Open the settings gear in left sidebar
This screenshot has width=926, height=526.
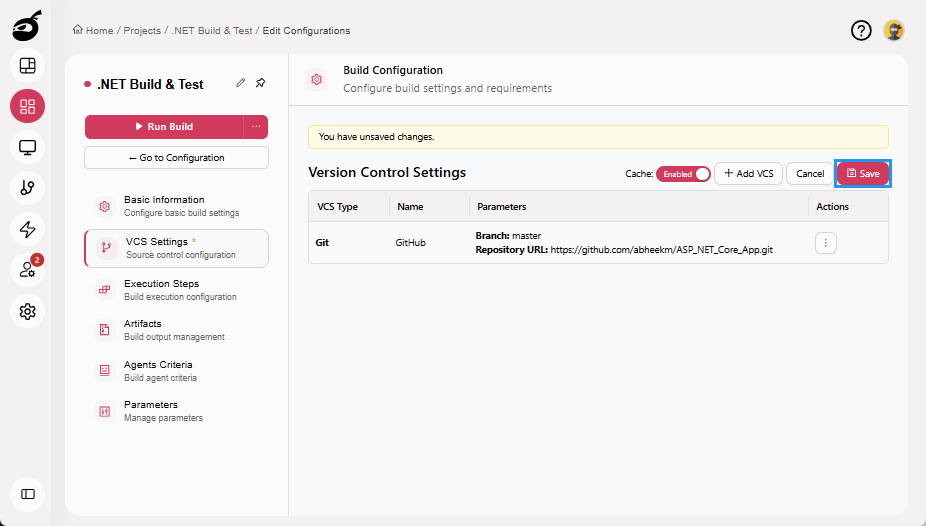pos(27,311)
